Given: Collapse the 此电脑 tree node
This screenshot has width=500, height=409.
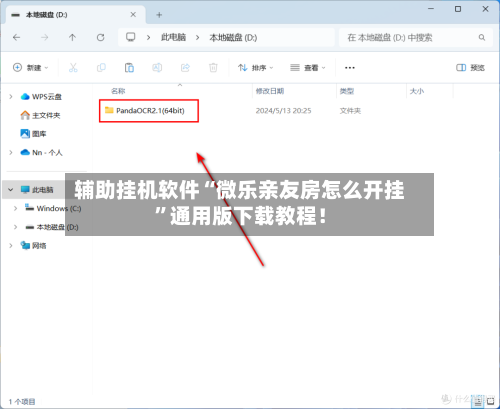Looking at the screenshot, I should click(x=11, y=190).
